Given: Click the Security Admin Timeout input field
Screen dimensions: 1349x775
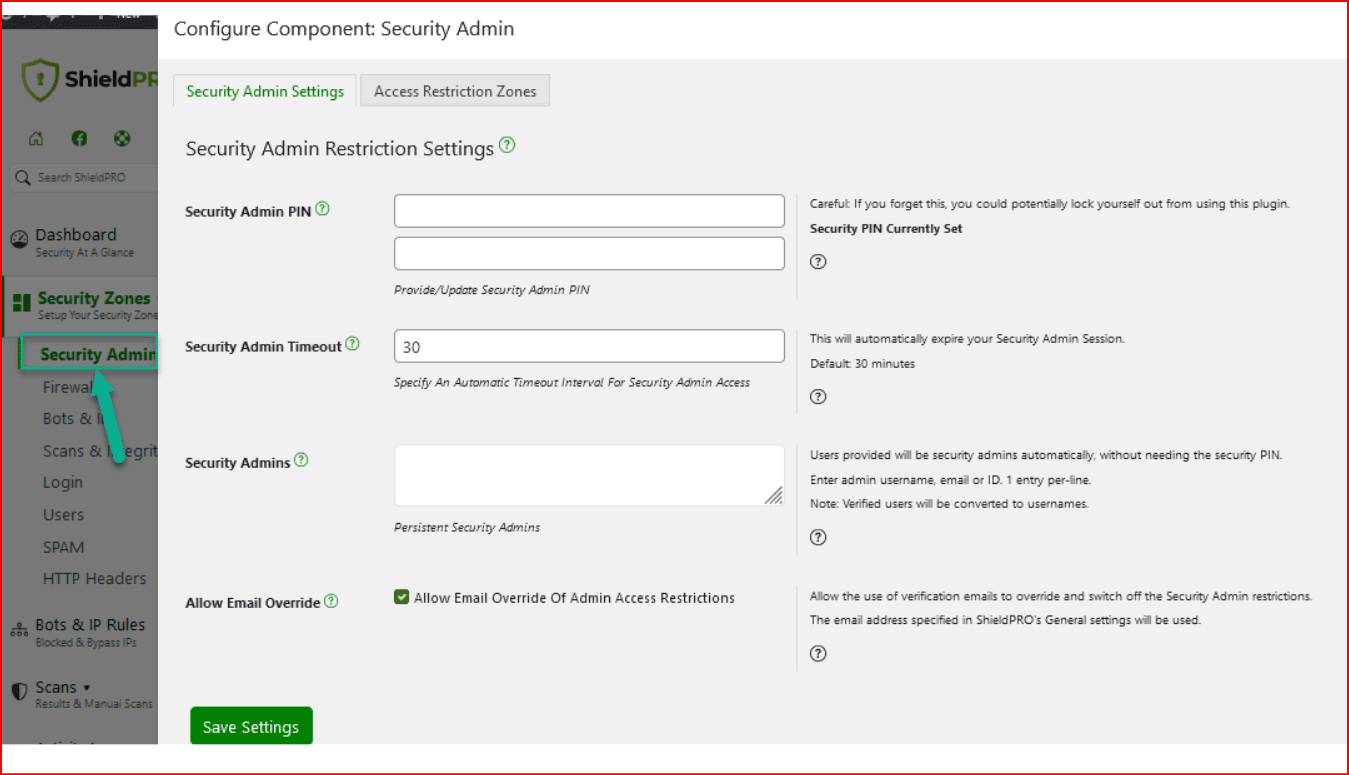Looking at the screenshot, I should [x=589, y=347].
